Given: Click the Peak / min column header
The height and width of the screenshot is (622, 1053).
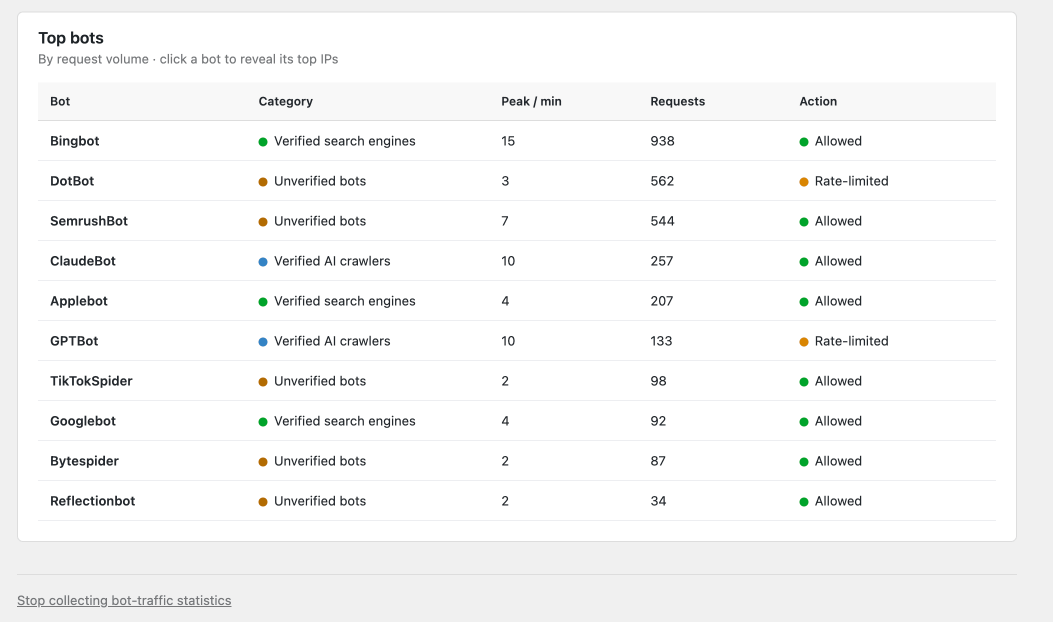Looking at the screenshot, I should [531, 101].
